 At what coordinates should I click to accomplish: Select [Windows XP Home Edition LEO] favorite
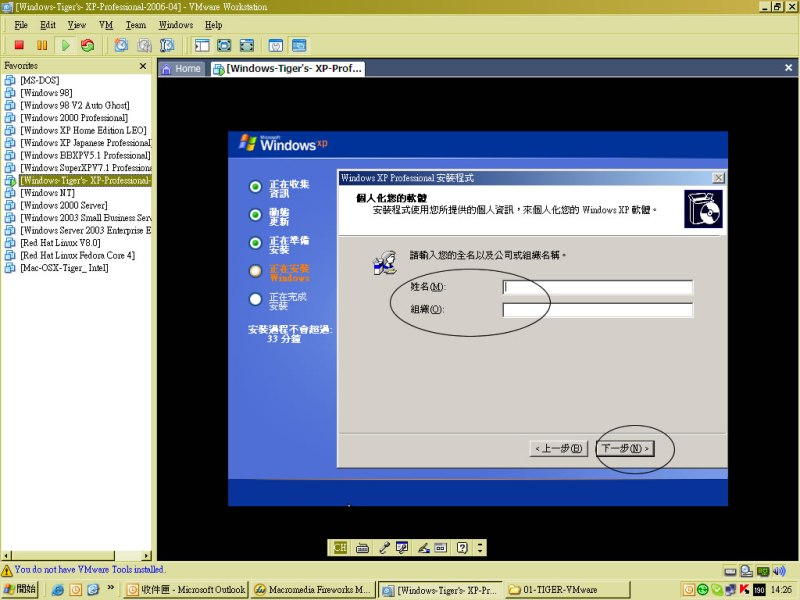tap(83, 130)
